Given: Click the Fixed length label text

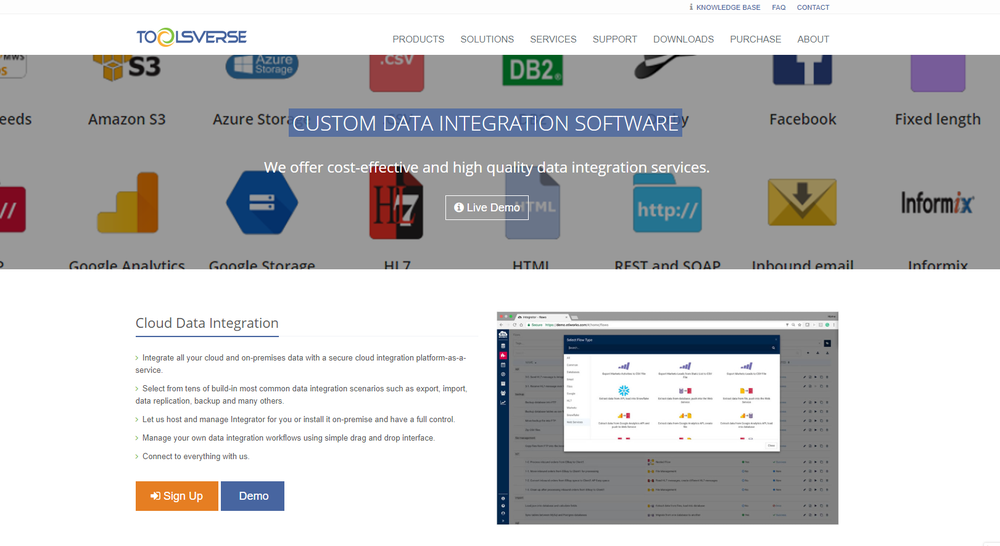Looking at the screenshot, I should [938, 119].
